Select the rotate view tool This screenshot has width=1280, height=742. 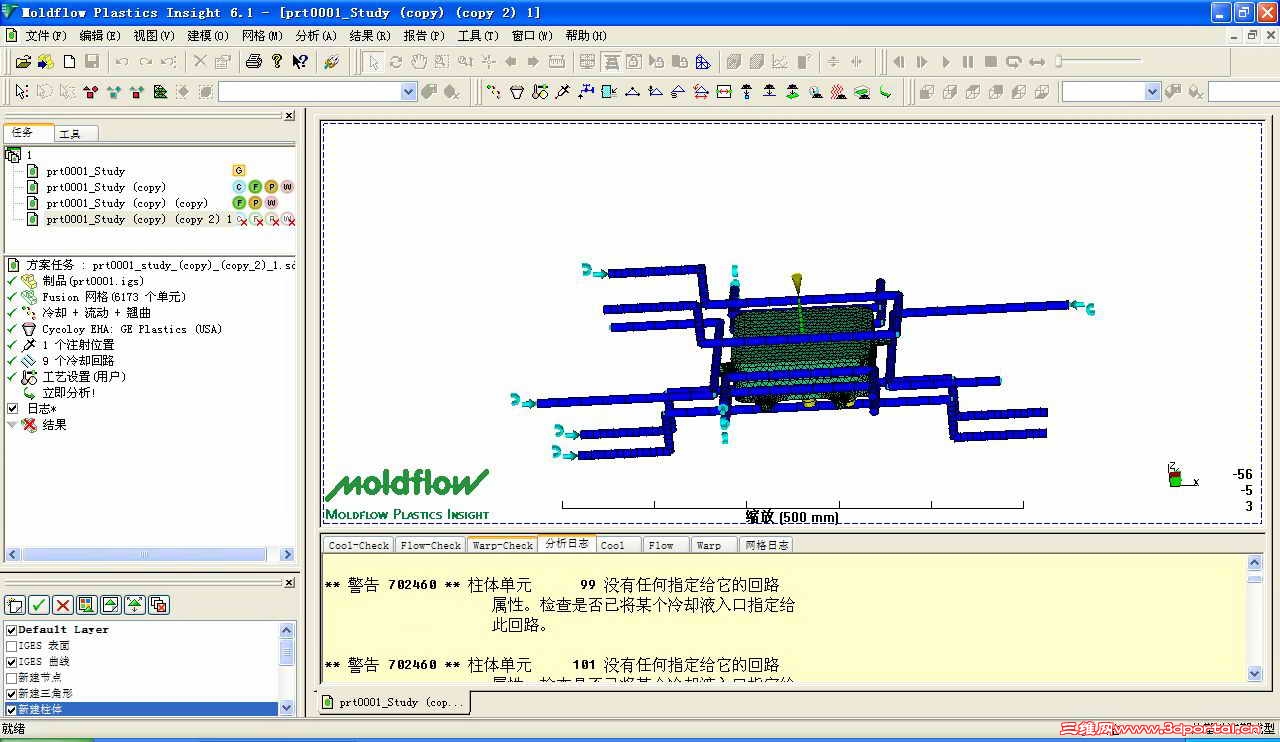pyautogui.click(x=396, y=61)
